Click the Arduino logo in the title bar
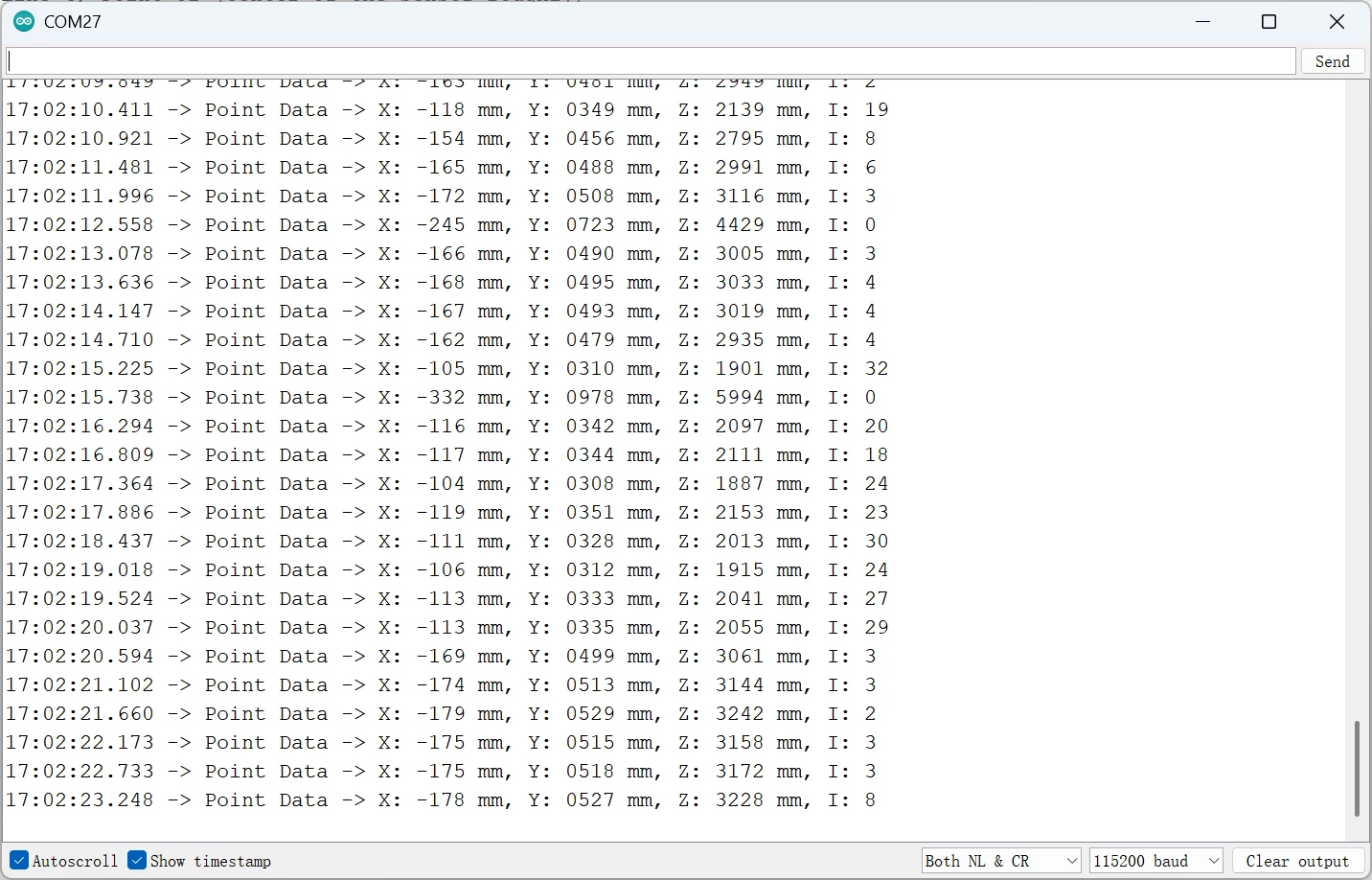The image size is (1372, 880). point(24,22)
